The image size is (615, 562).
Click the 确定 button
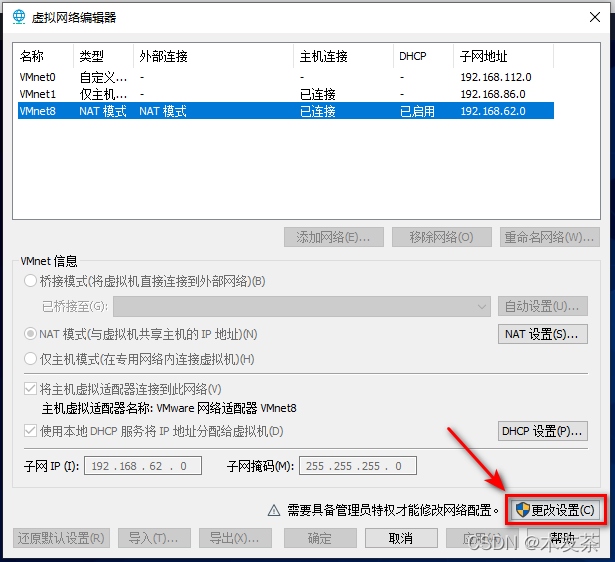[x=320, y=538]
